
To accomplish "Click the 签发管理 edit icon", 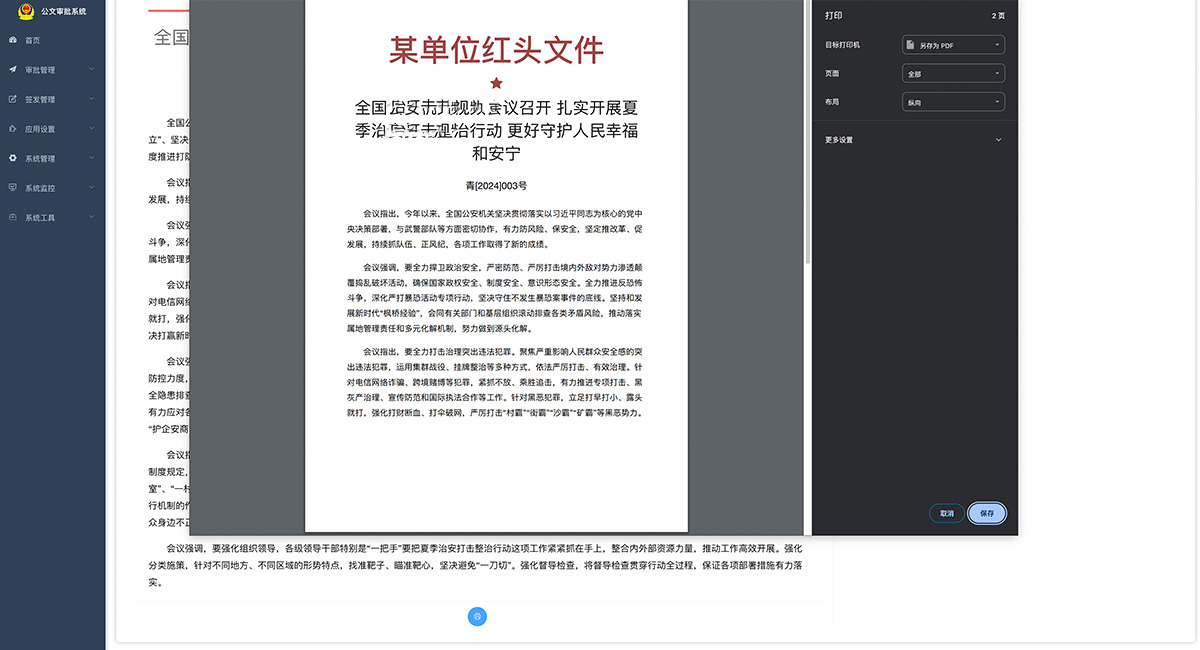I will coord(13,99).
